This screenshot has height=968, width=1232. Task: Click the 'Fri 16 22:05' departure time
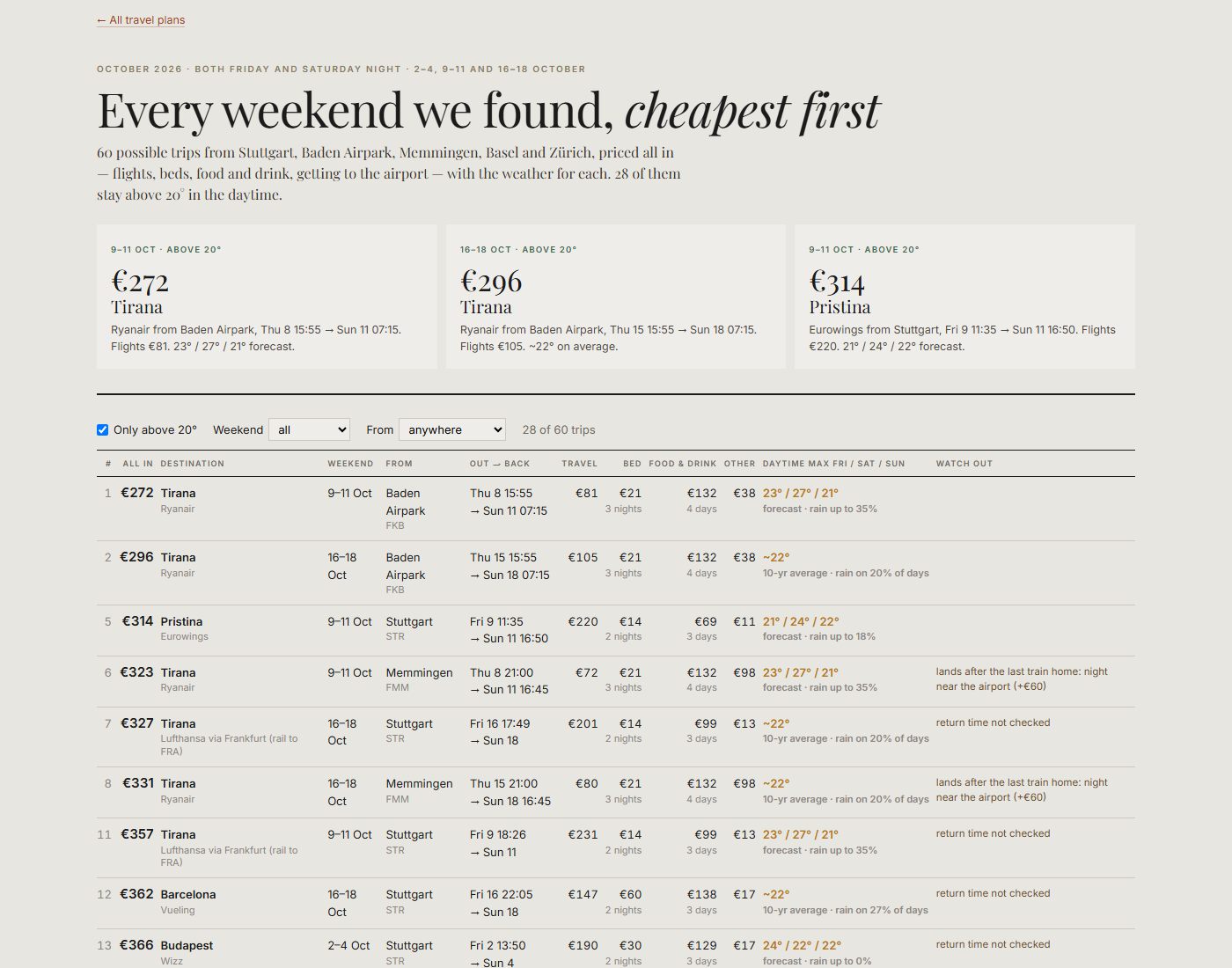tap(502, 894)
